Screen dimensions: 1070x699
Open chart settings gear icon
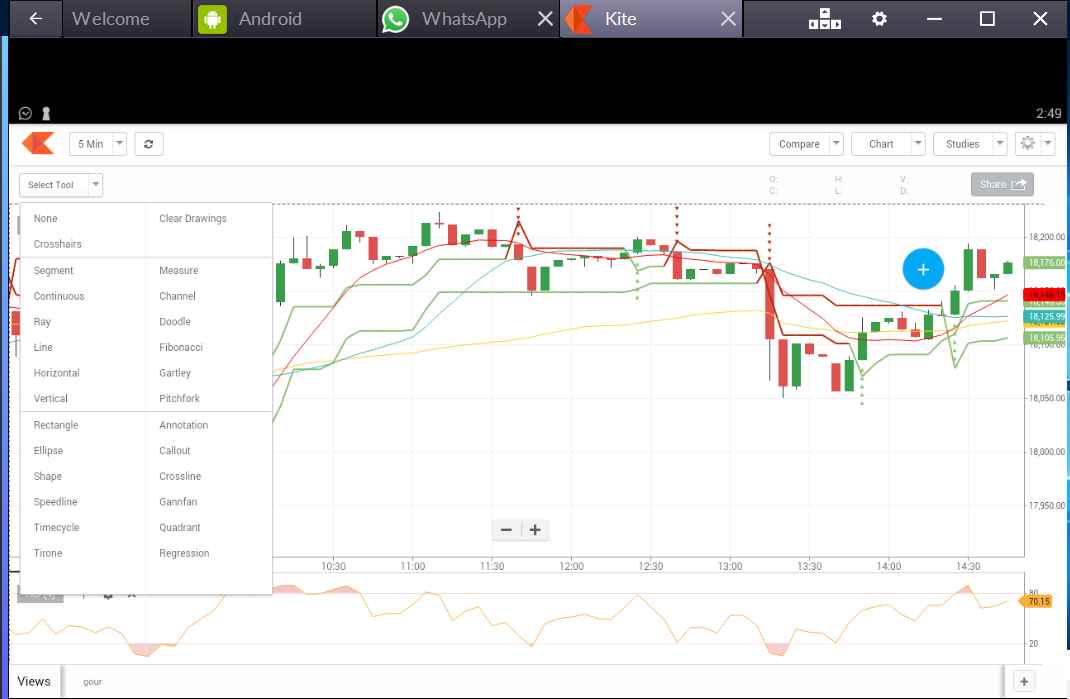[x=1027, y=144]
